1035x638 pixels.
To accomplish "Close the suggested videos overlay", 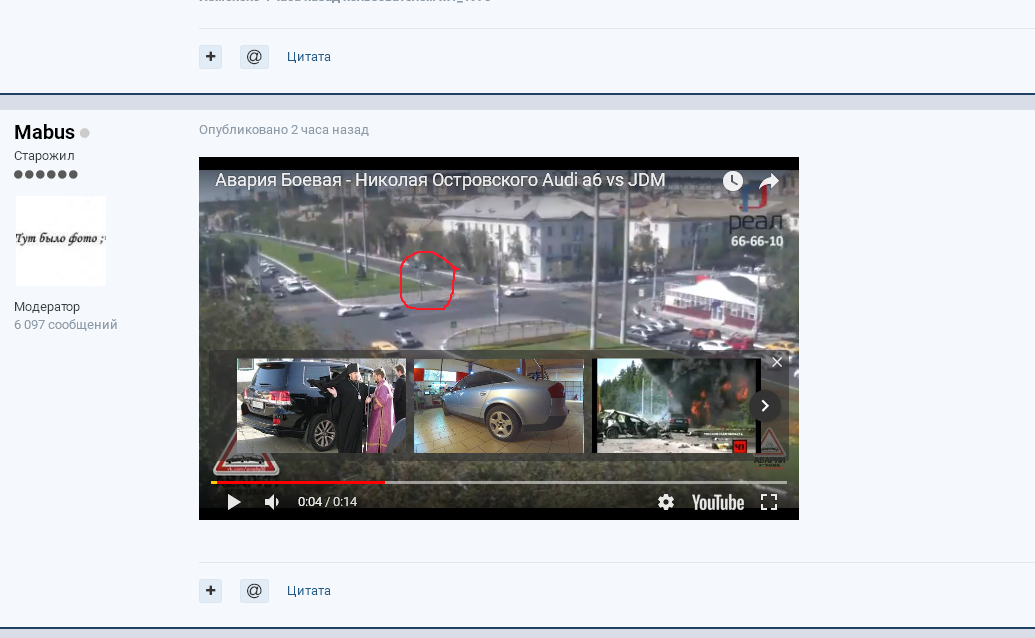I will pyautogui.click(x=777, y=362).
